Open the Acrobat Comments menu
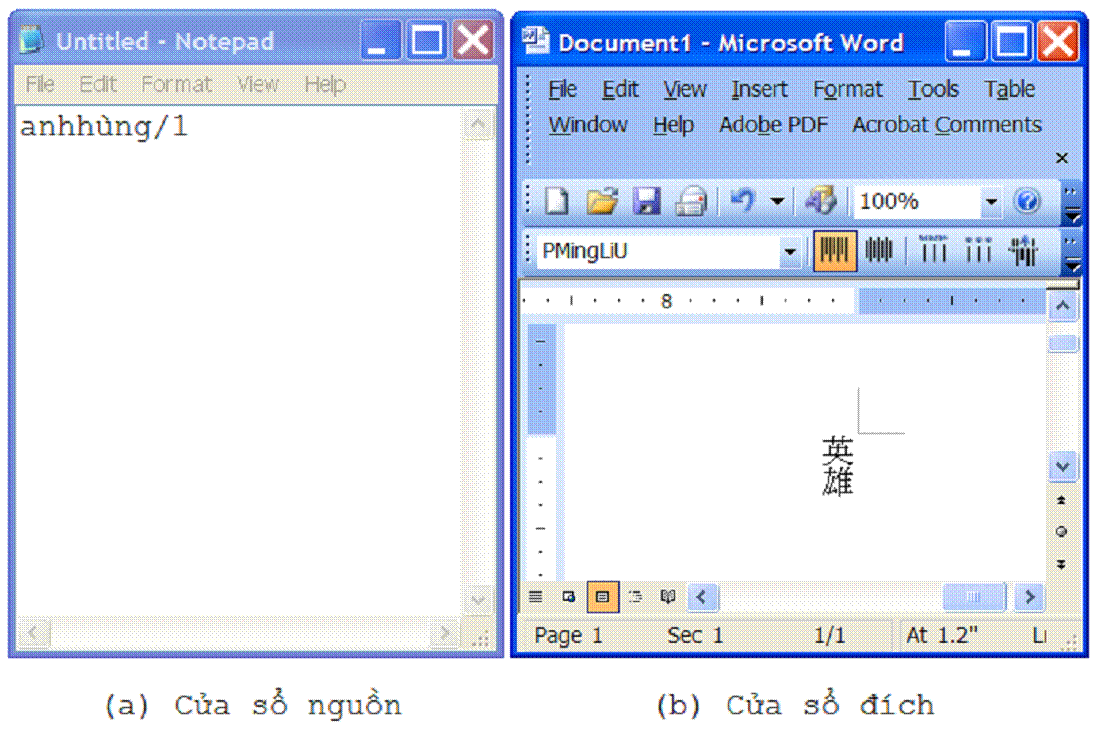This screenshot has width=1098, height=731. coord(946,125)
